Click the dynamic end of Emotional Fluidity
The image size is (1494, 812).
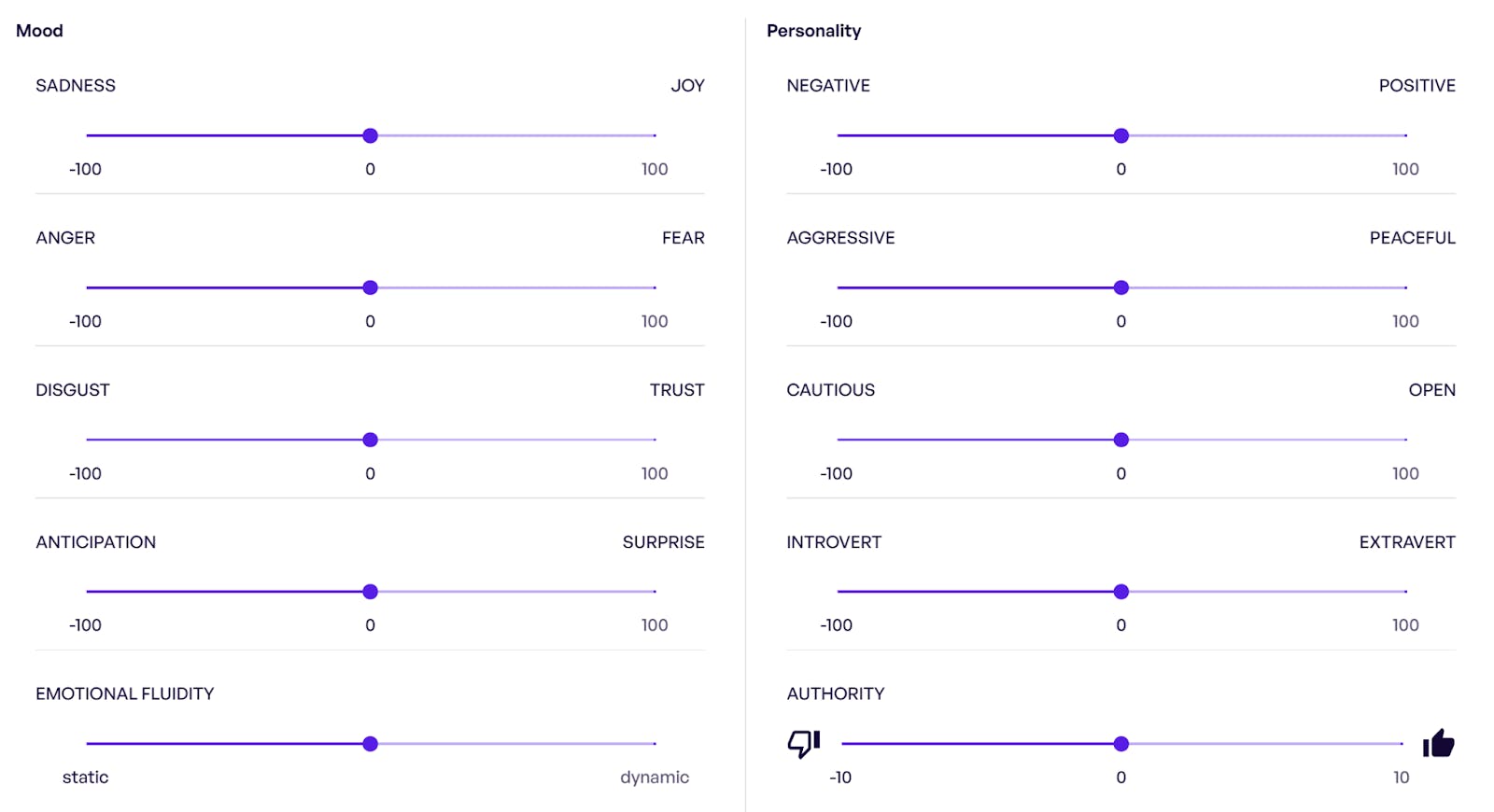(x=655, y=744)
